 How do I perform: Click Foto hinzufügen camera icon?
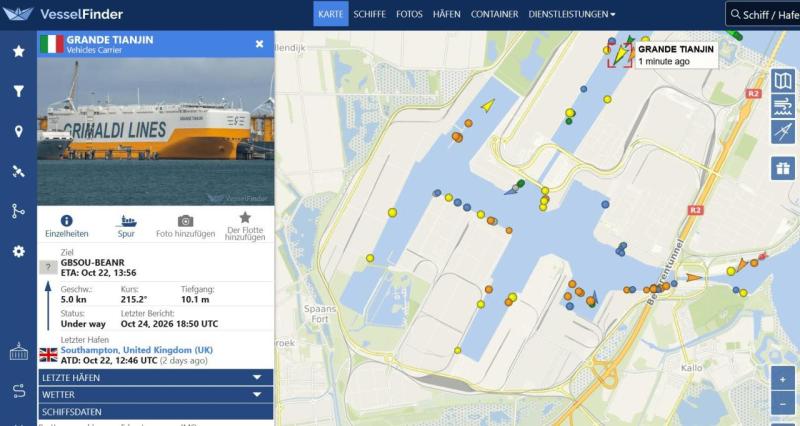[x=185, y=221]
